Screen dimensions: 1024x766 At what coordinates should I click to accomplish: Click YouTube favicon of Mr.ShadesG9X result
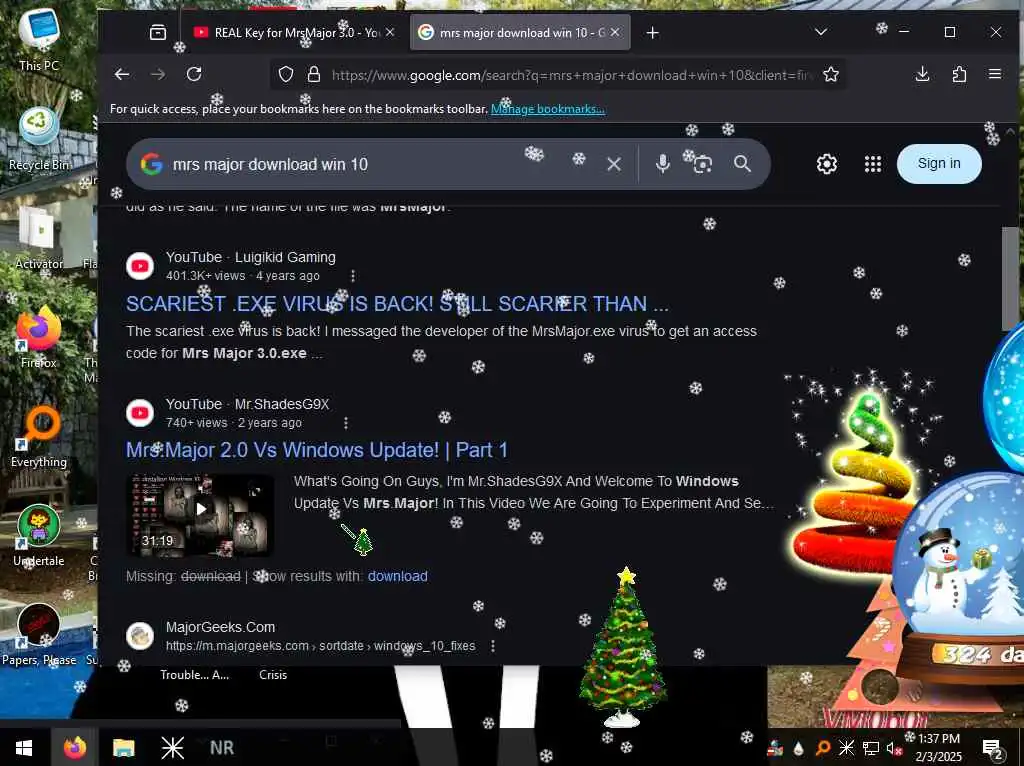[140, 413]
